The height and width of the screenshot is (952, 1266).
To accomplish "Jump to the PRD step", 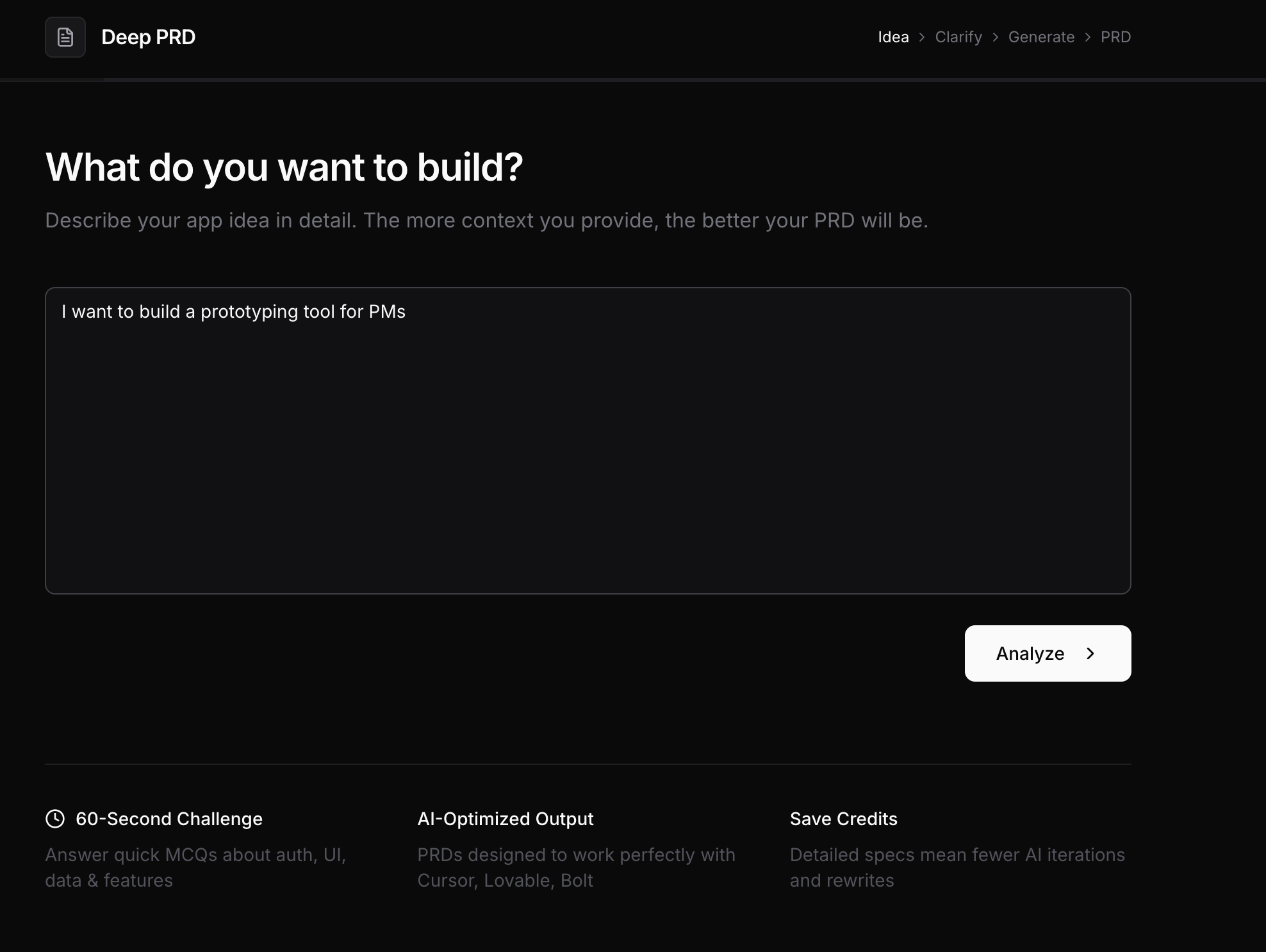I will click(1115, 37).
